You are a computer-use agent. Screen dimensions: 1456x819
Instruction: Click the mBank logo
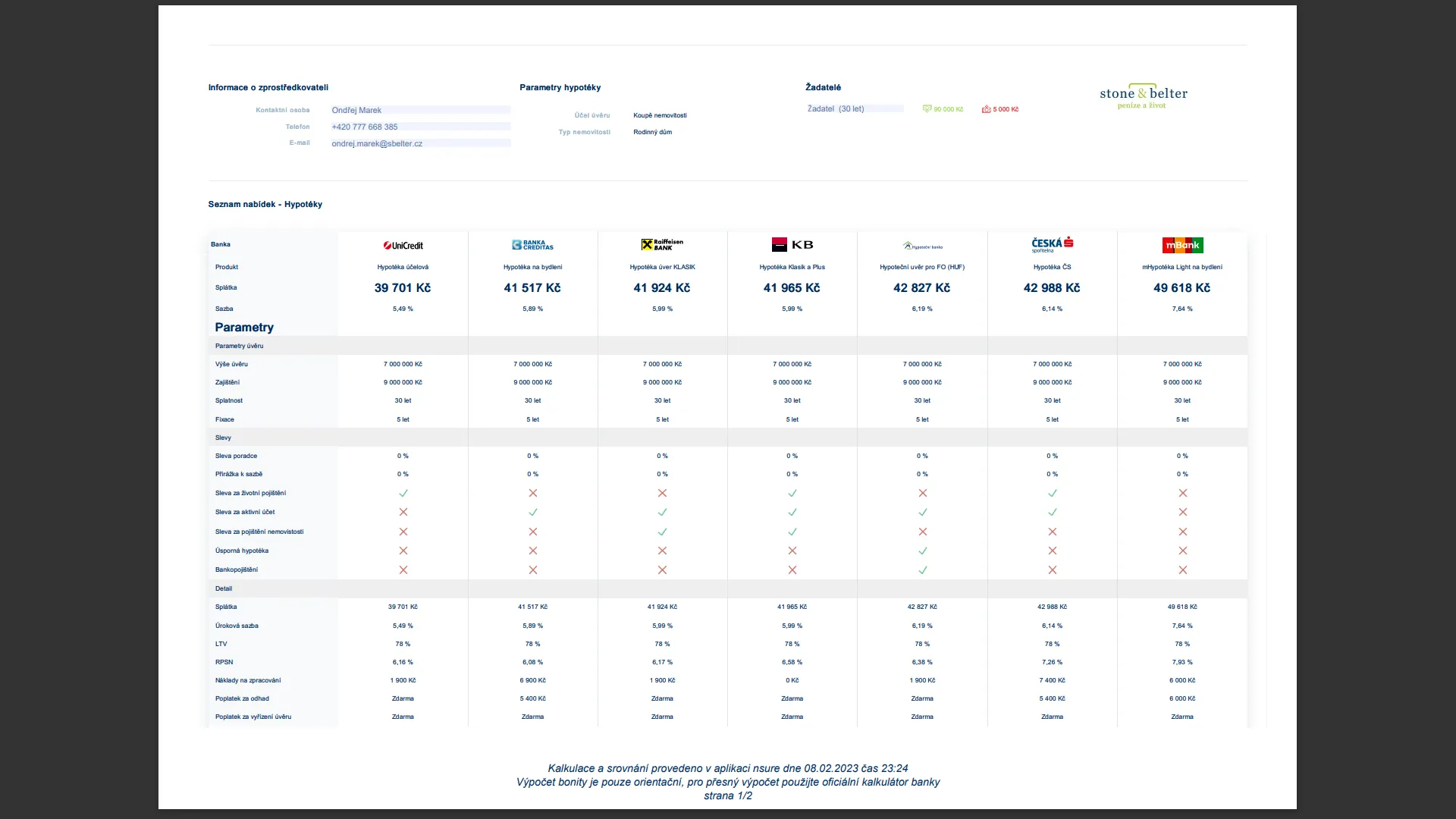coord(1182,245)
